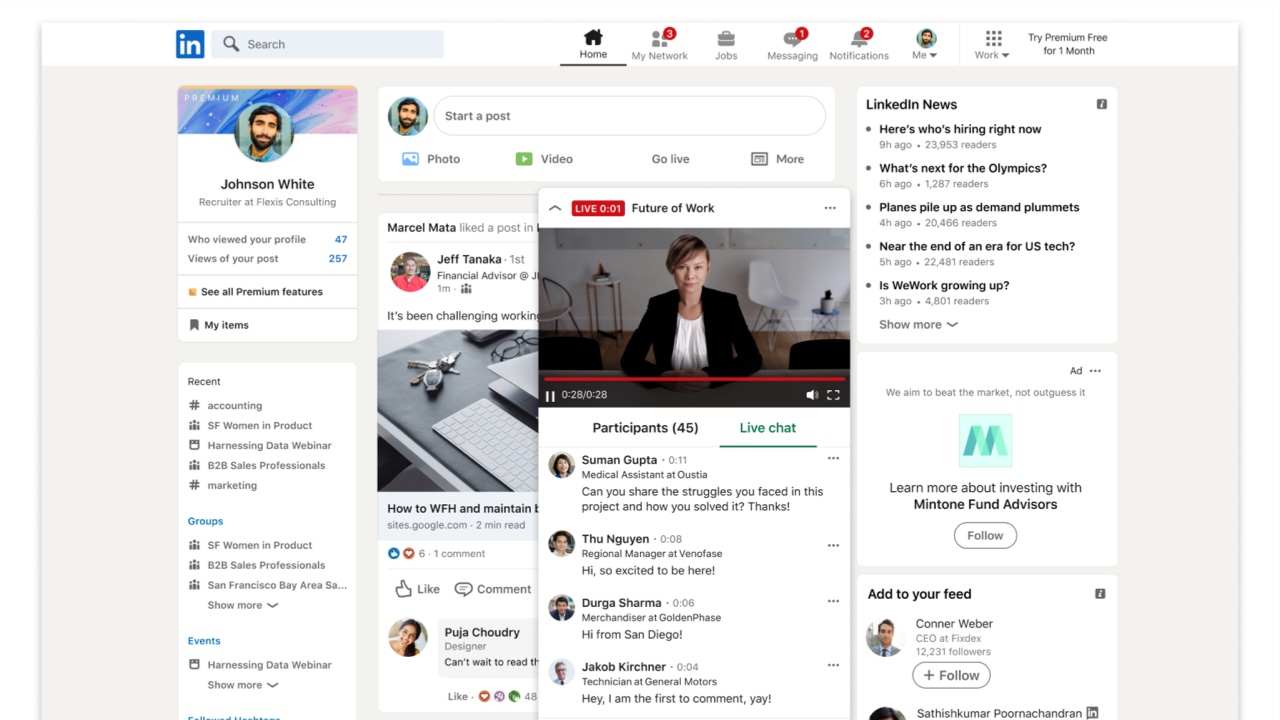Read What's next for the Olympics?
The width and height of the screenshot is (1280, 720).
(963, 168)
